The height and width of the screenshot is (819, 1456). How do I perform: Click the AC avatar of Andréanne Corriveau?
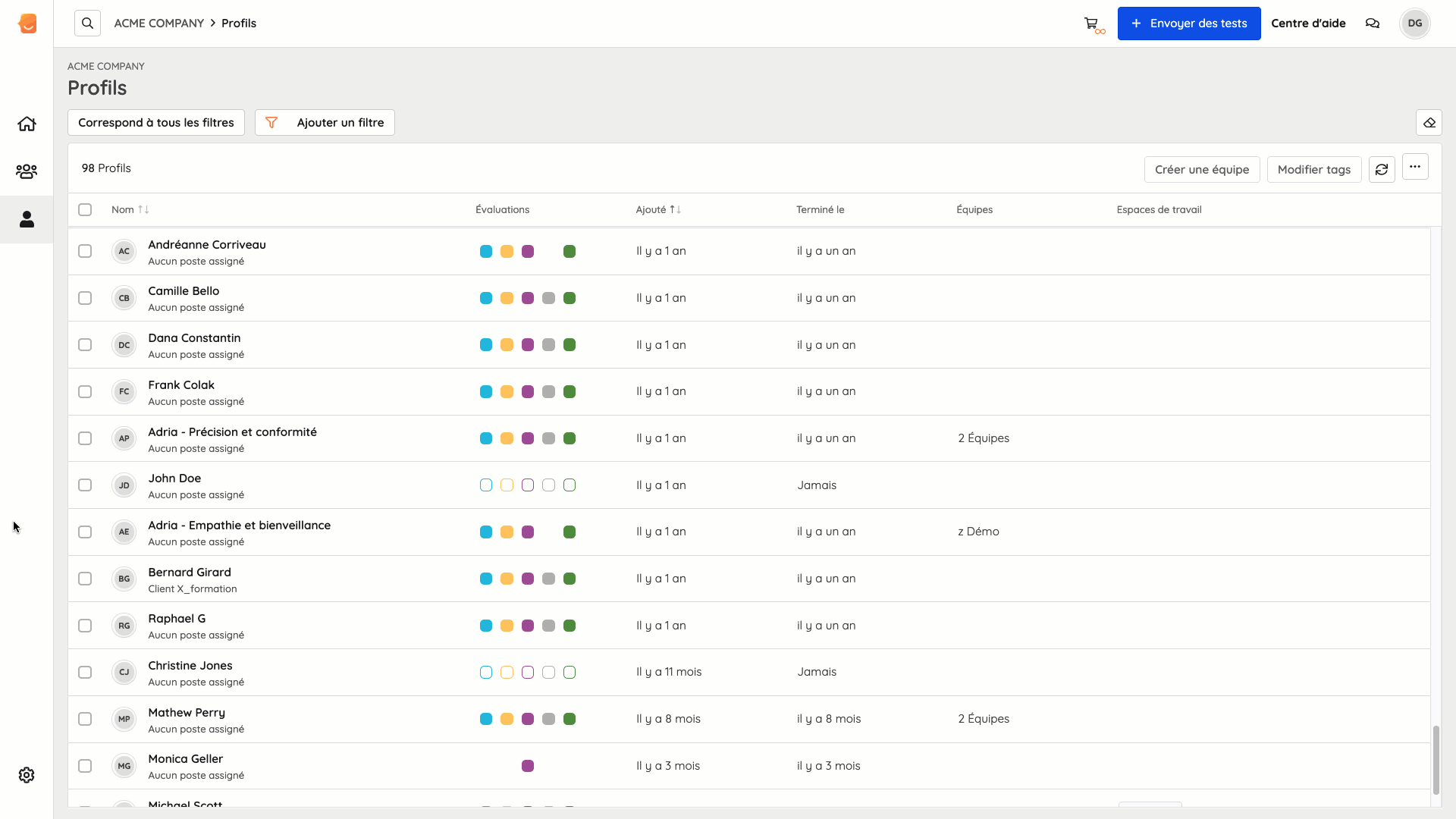pos(124,251)
